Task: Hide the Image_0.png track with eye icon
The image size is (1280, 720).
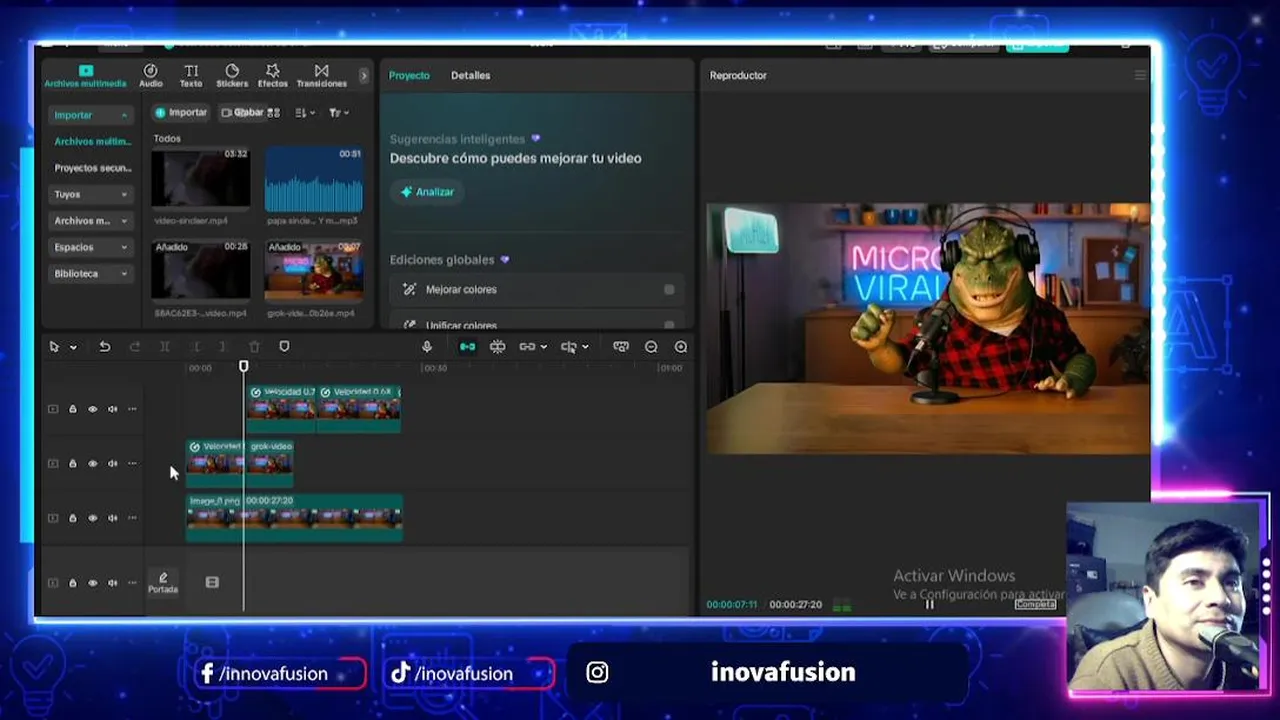Action: 92,518
